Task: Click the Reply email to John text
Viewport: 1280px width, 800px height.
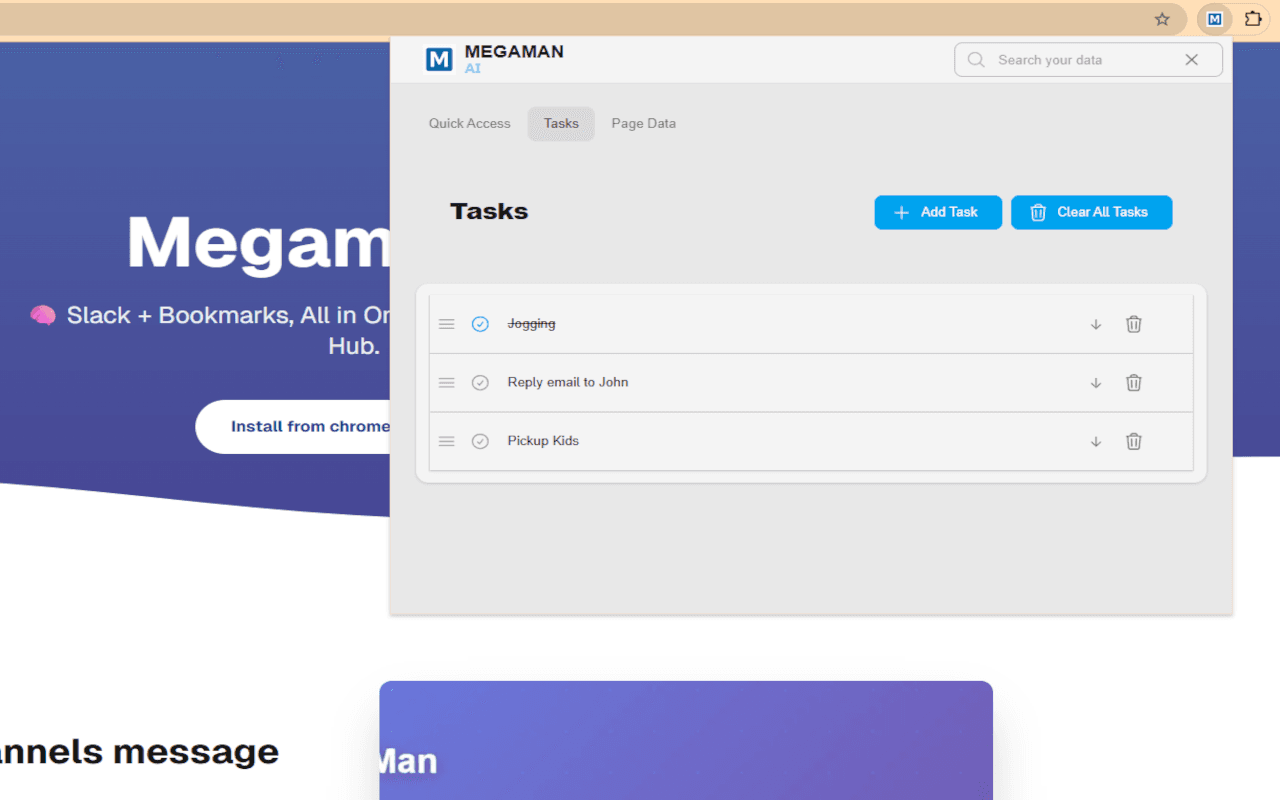Action: (568, 383)
